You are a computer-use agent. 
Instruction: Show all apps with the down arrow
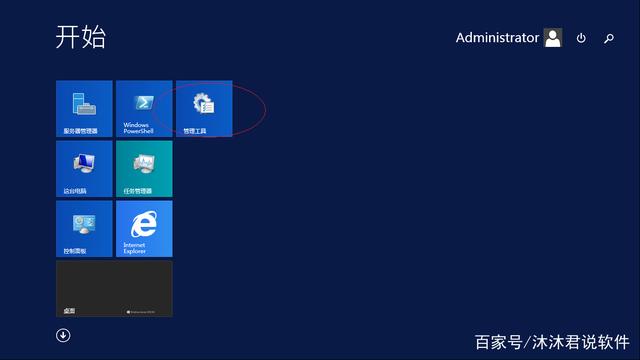63,336
